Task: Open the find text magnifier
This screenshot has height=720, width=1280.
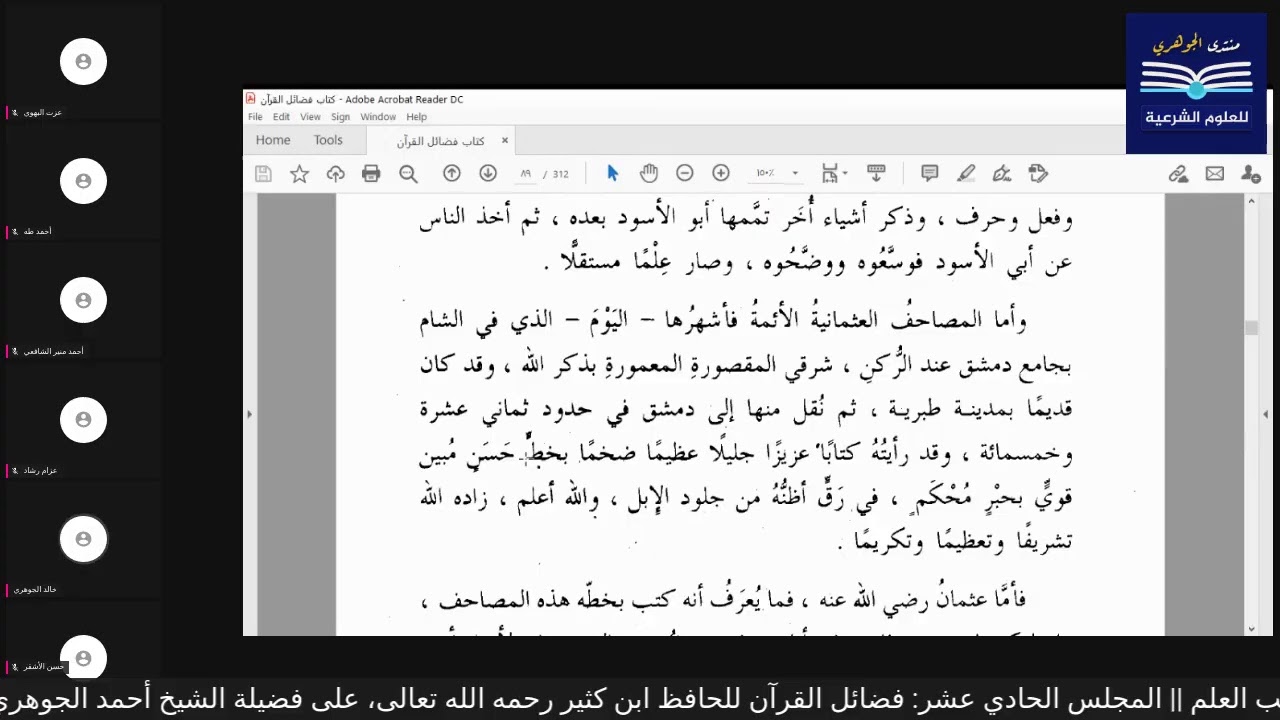Action: pos(408,174)
